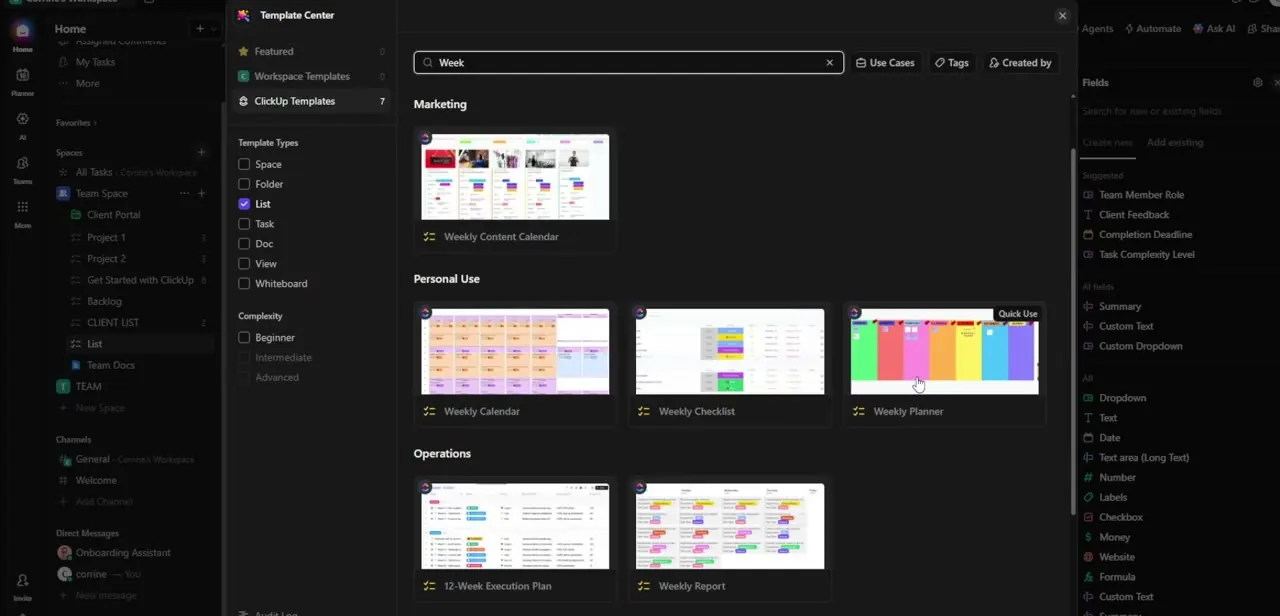1280x616 pixels.
Task: Enable the Folder template type checkbox
Action: [x=244, y=184]
